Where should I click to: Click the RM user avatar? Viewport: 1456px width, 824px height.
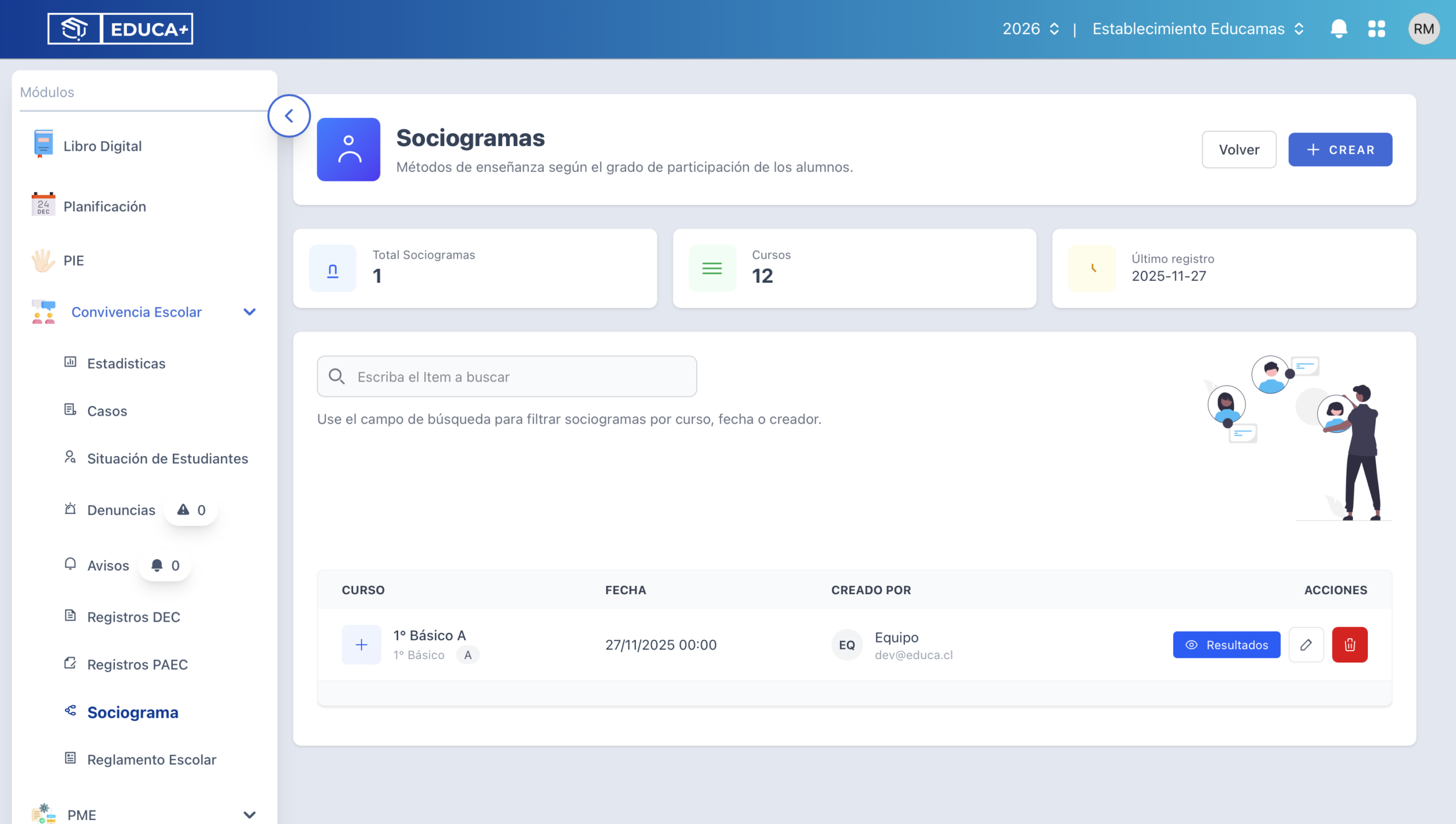point(1424,29)
